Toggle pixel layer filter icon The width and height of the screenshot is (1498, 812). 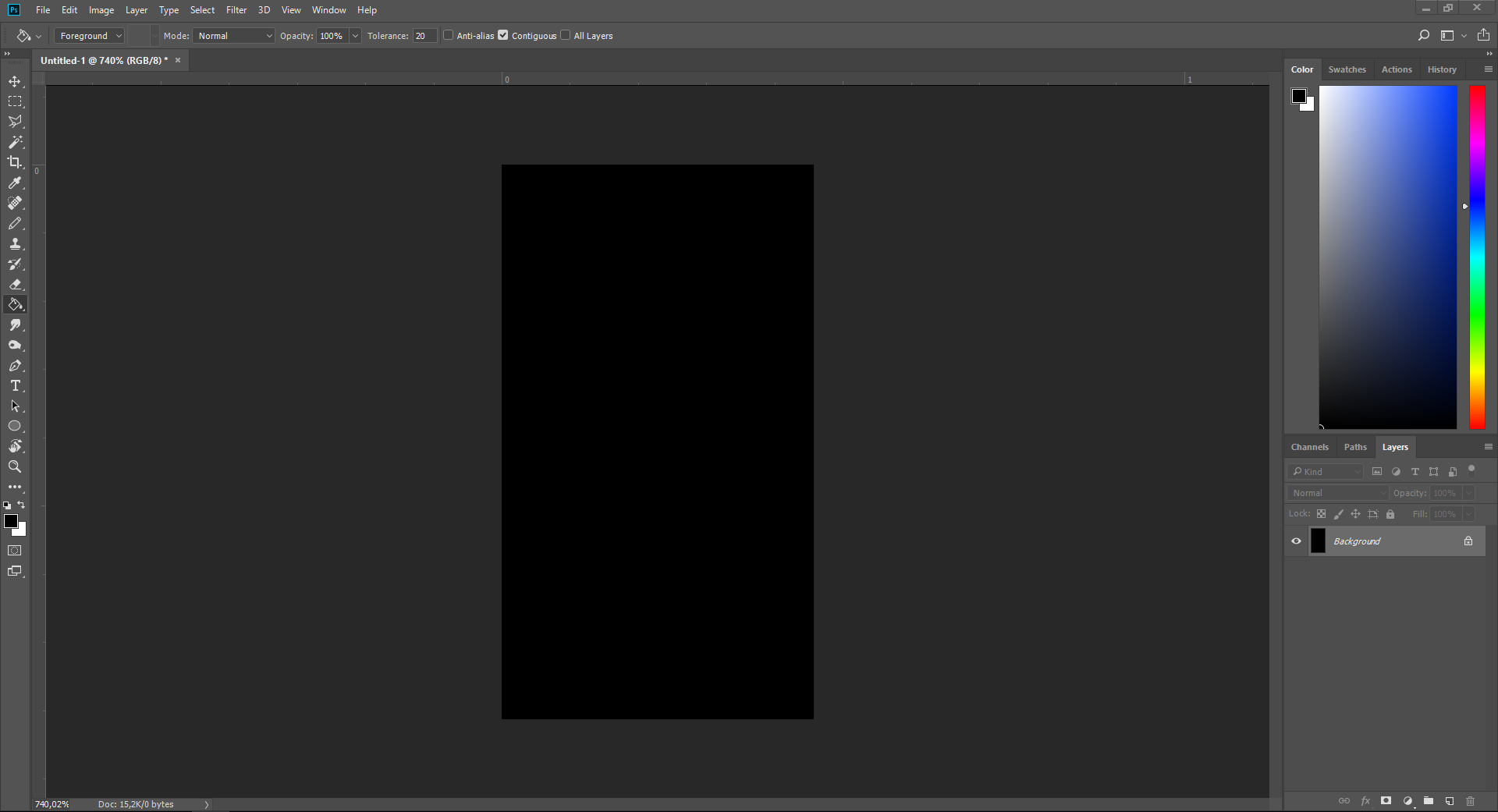pyautogui.click(x=1377, y=472)
